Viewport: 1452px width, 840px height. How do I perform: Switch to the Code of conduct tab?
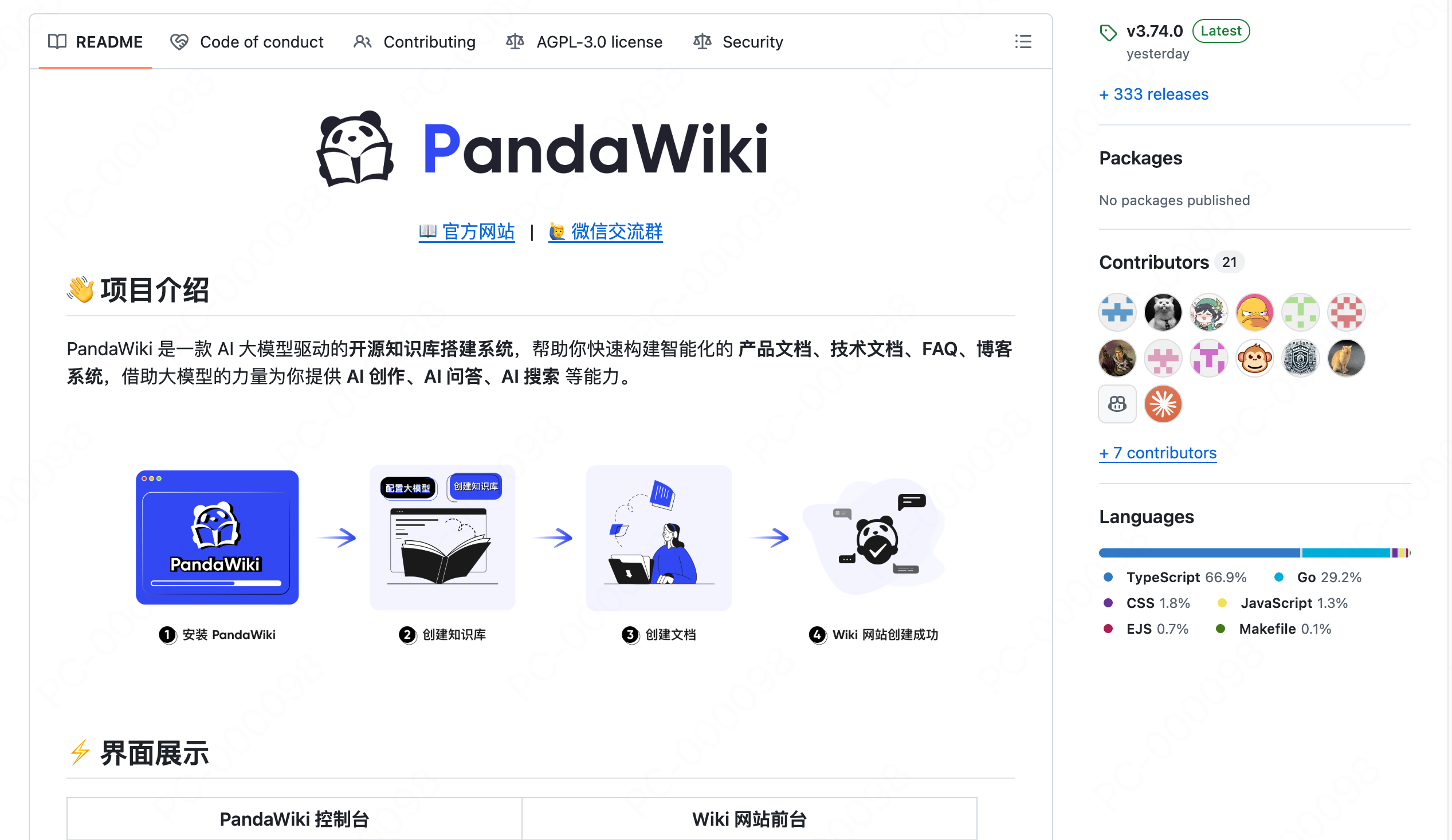coord(246,41)
